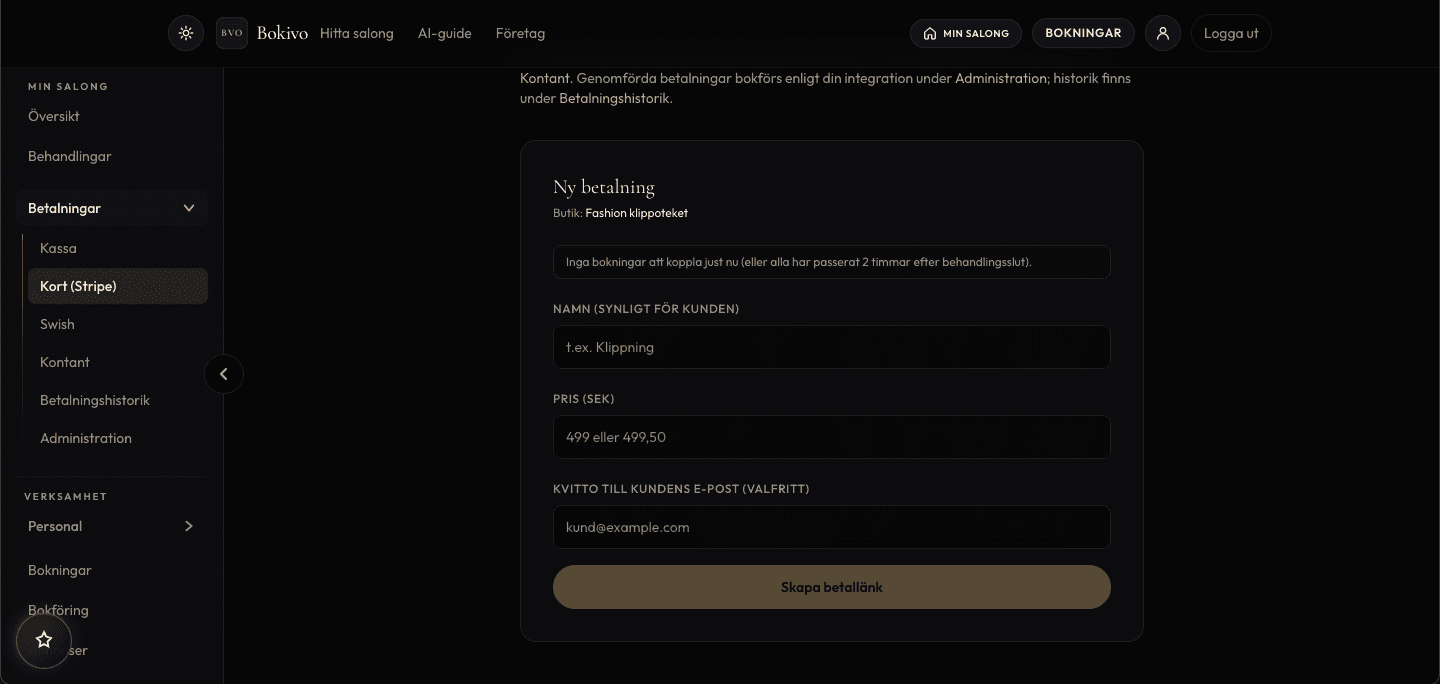
Task: Collapse the Betalningar section chevron
Action: tap(189, 208)
